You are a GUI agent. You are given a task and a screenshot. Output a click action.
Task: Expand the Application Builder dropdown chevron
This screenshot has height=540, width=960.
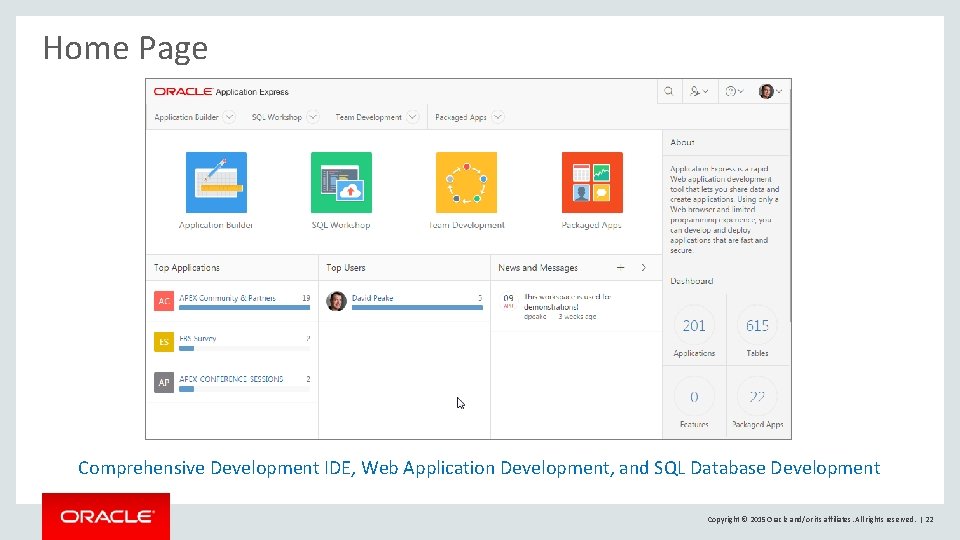pos(229,117)
